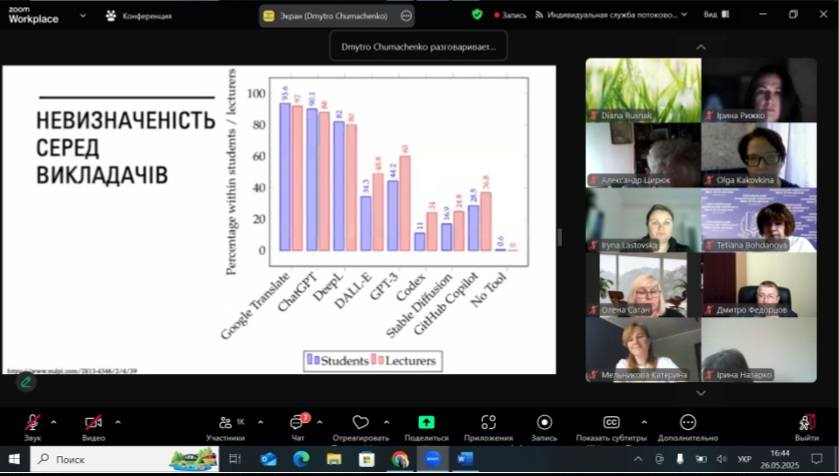
Task: Click the green Поделиться share screen button
Action: coord(426,423)
